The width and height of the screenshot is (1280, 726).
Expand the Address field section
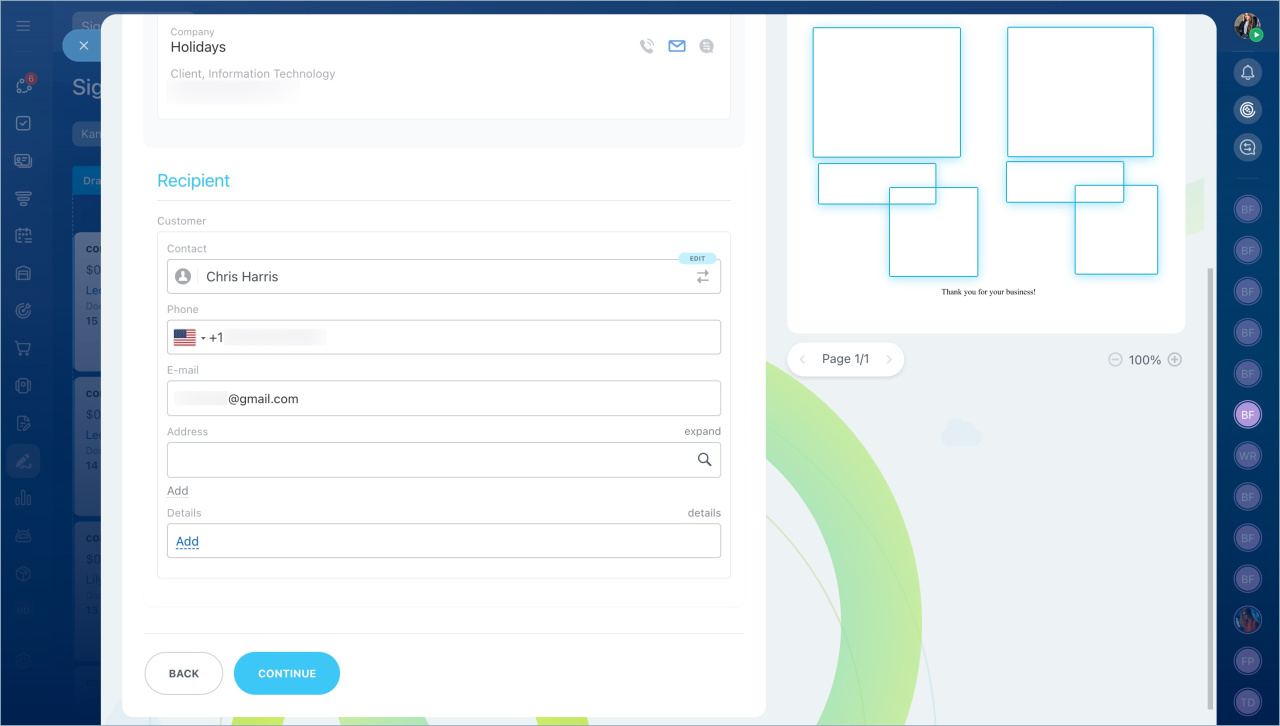702,432
